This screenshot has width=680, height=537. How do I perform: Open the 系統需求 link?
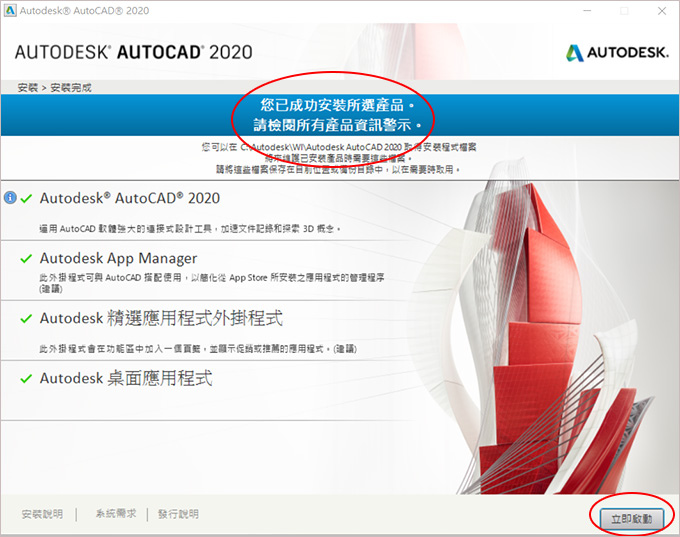116,514
